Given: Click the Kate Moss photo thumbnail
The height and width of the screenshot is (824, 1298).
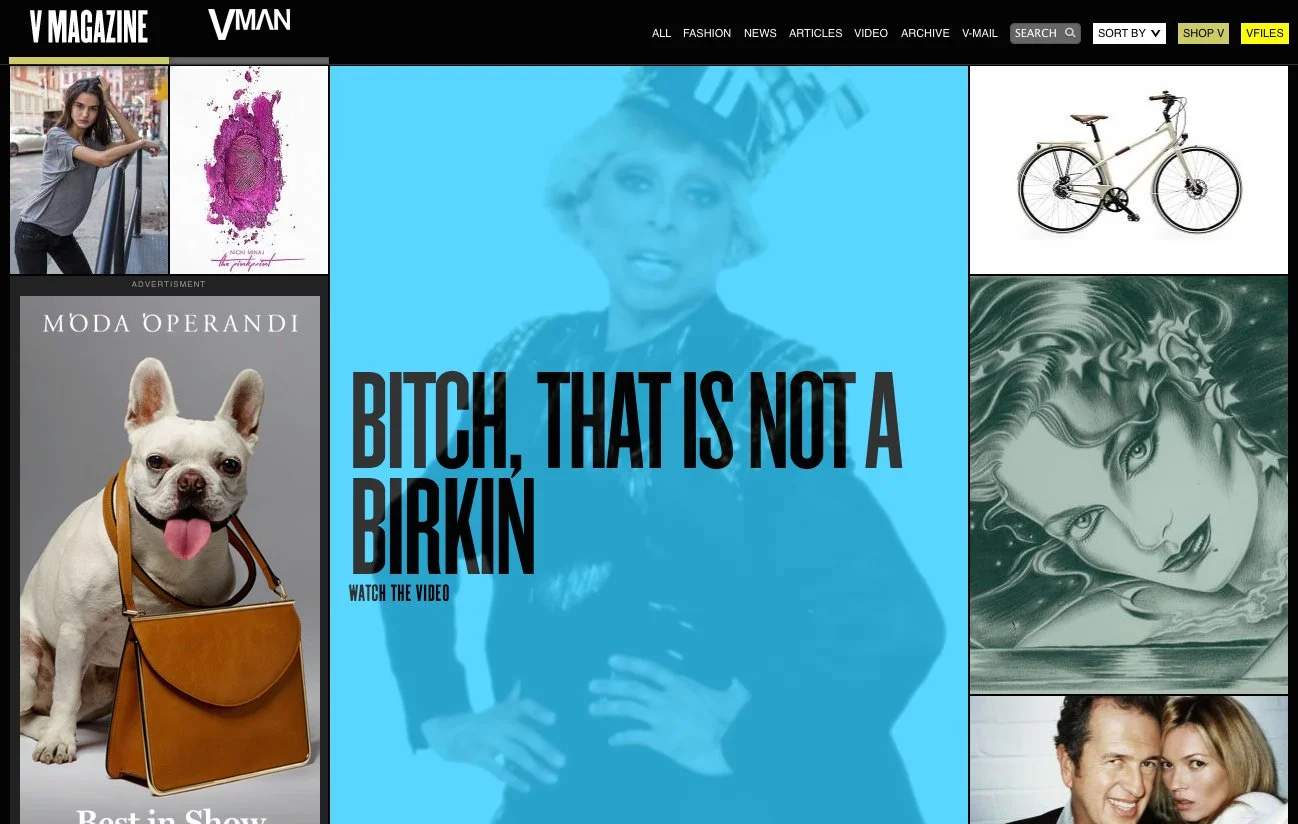Looking at the screenshot, I should tap(1128, 760).
